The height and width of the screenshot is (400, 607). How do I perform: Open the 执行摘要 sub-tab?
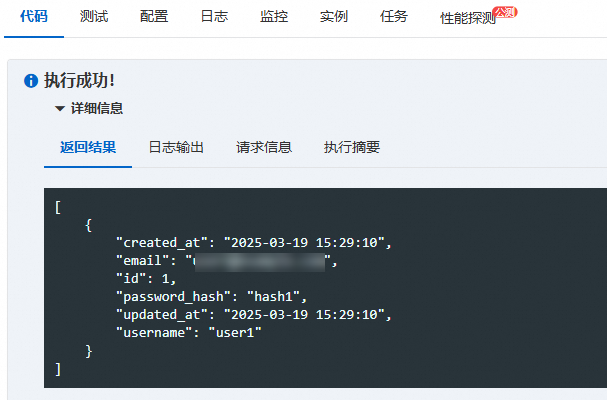pos(352,147)
